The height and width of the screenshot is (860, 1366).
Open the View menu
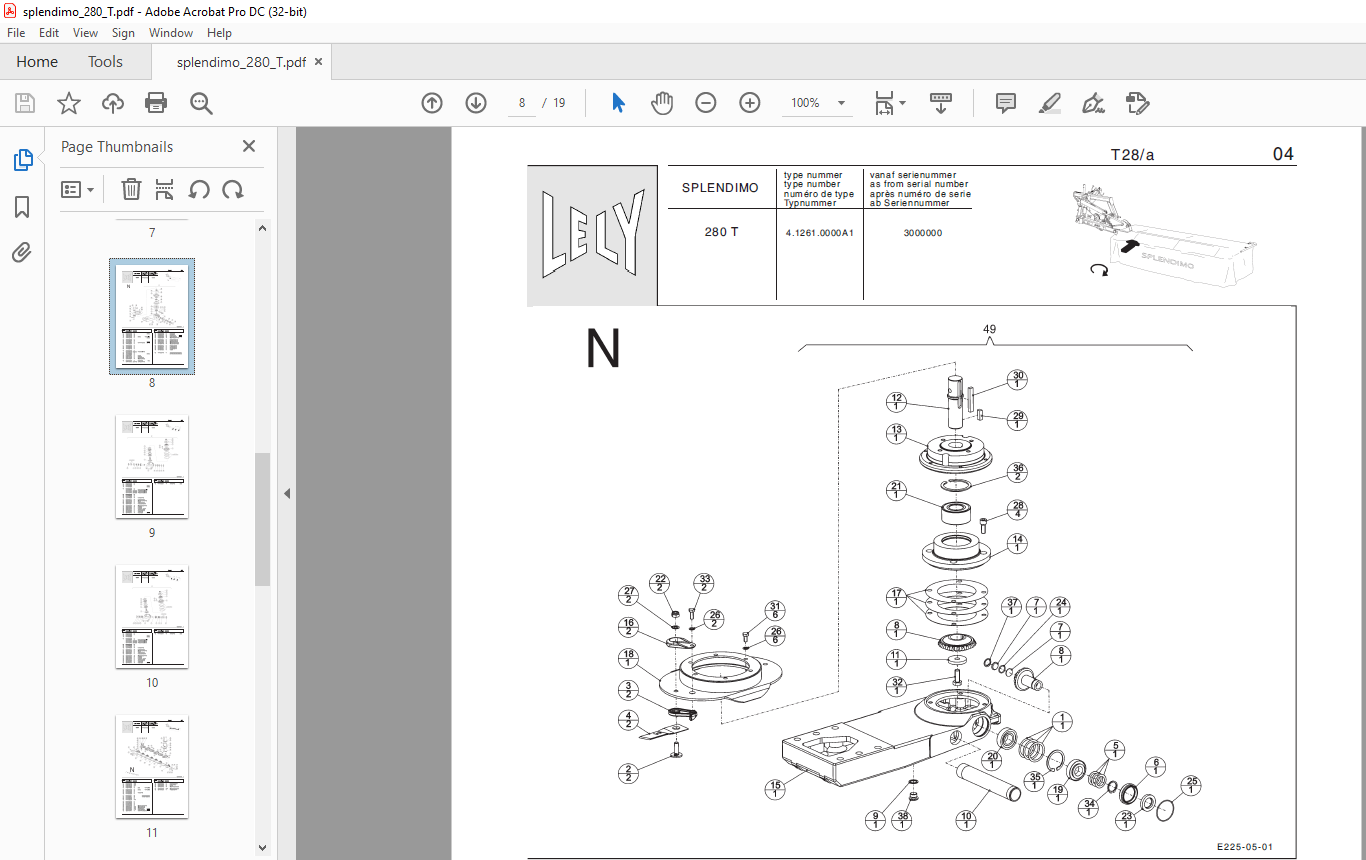(x=85, y=33)
